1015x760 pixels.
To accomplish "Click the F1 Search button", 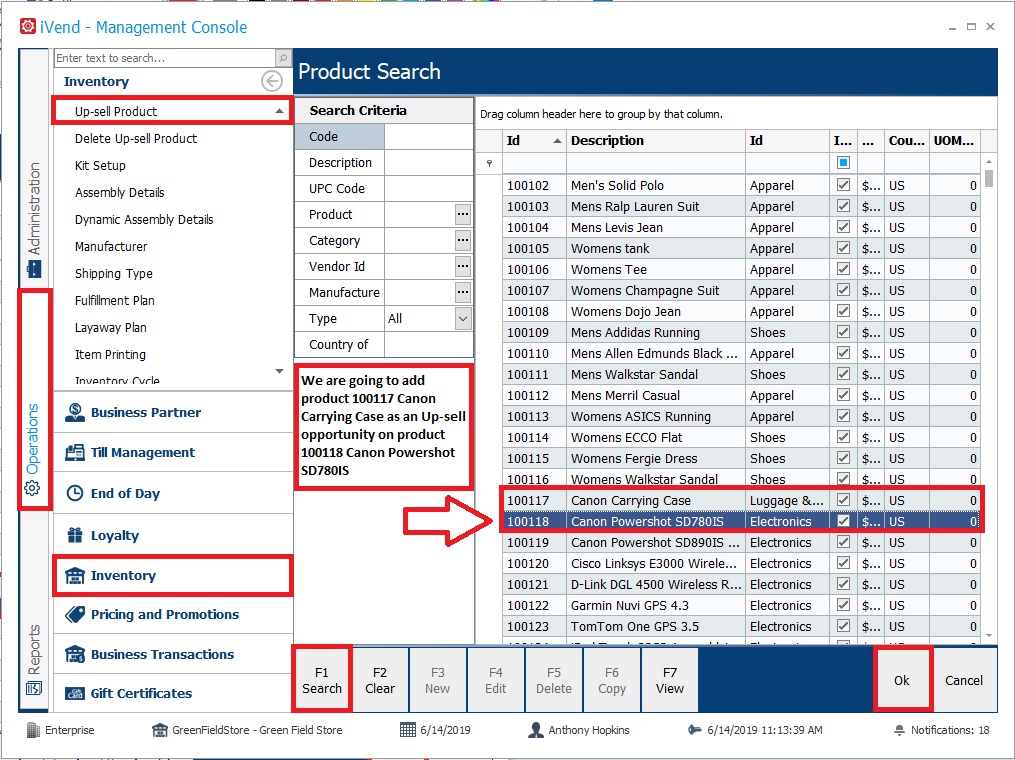I will tap(322, 680).
